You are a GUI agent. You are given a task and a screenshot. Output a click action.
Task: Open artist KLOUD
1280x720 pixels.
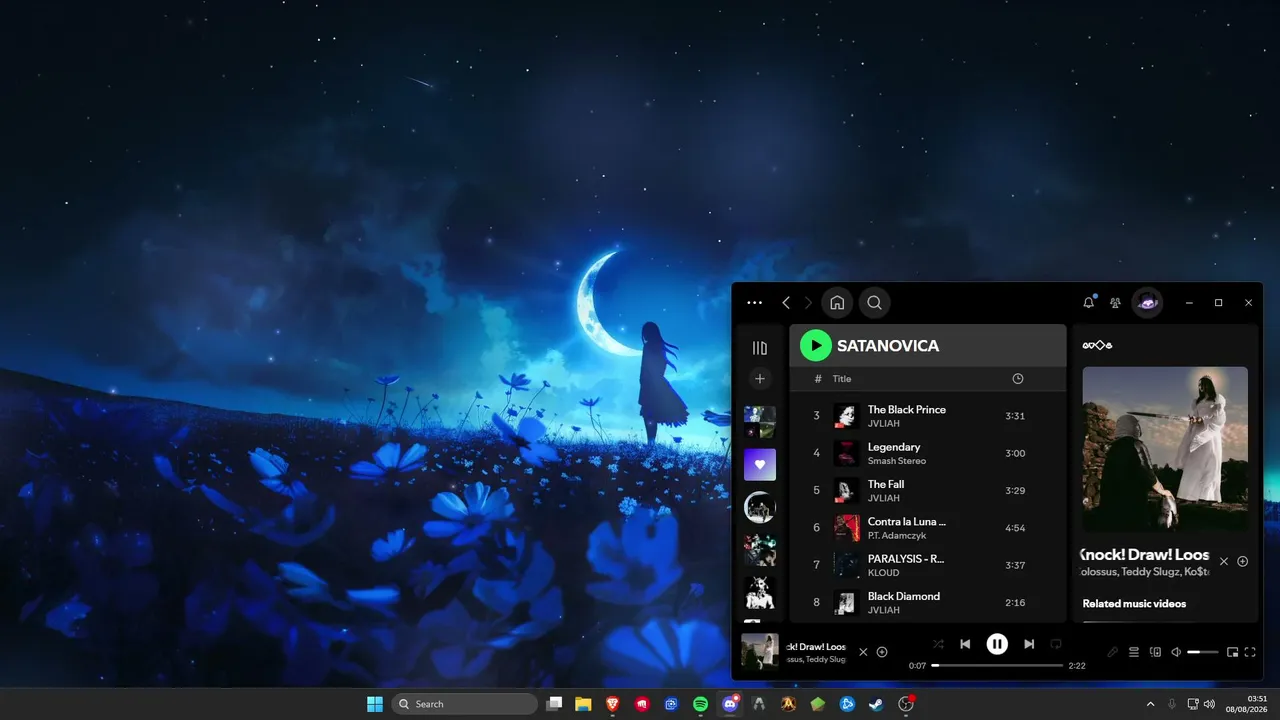[883, 573]
